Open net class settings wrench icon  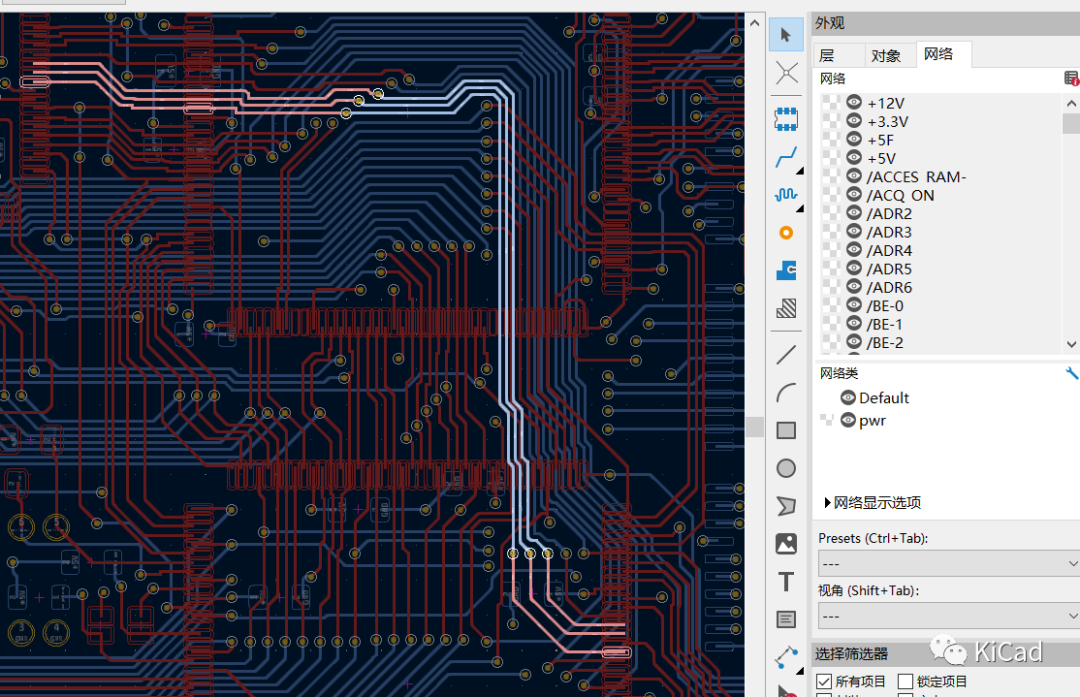[x=1071, y=373]
